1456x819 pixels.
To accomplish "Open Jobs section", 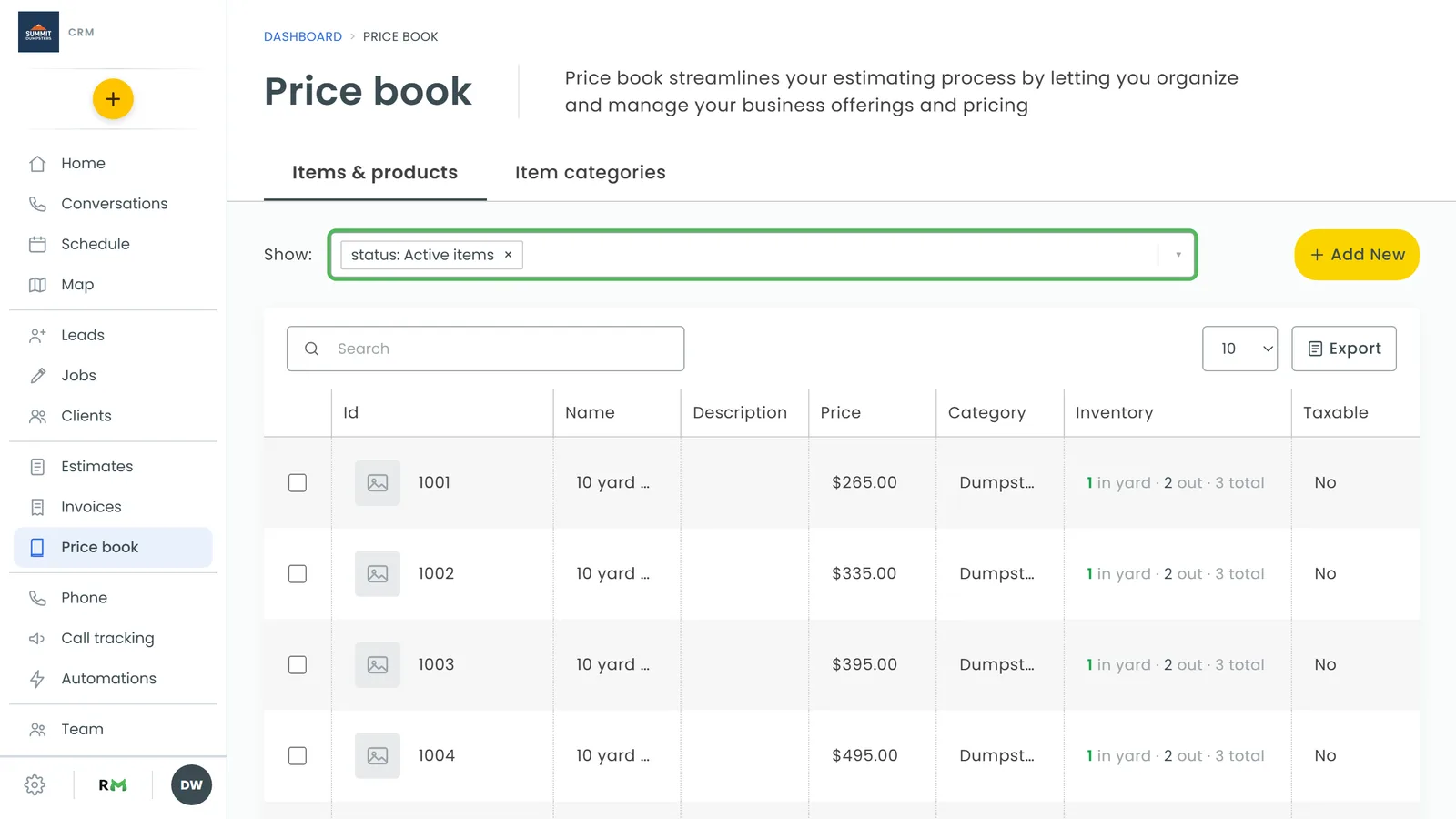I will point(113,375).
